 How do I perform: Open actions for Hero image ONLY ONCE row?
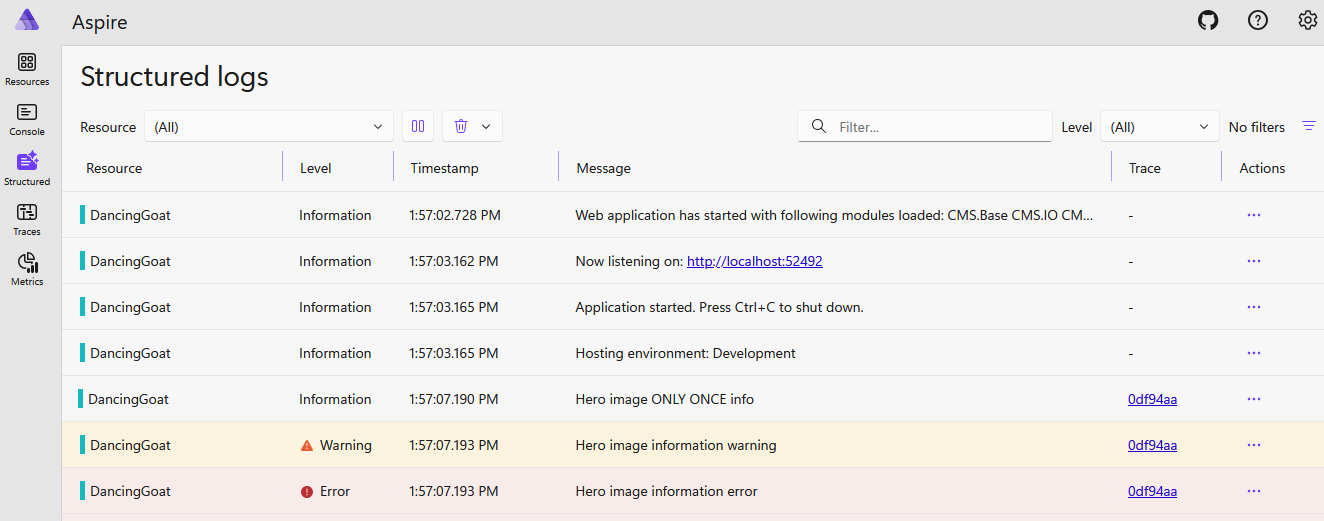pos(1254,399)
